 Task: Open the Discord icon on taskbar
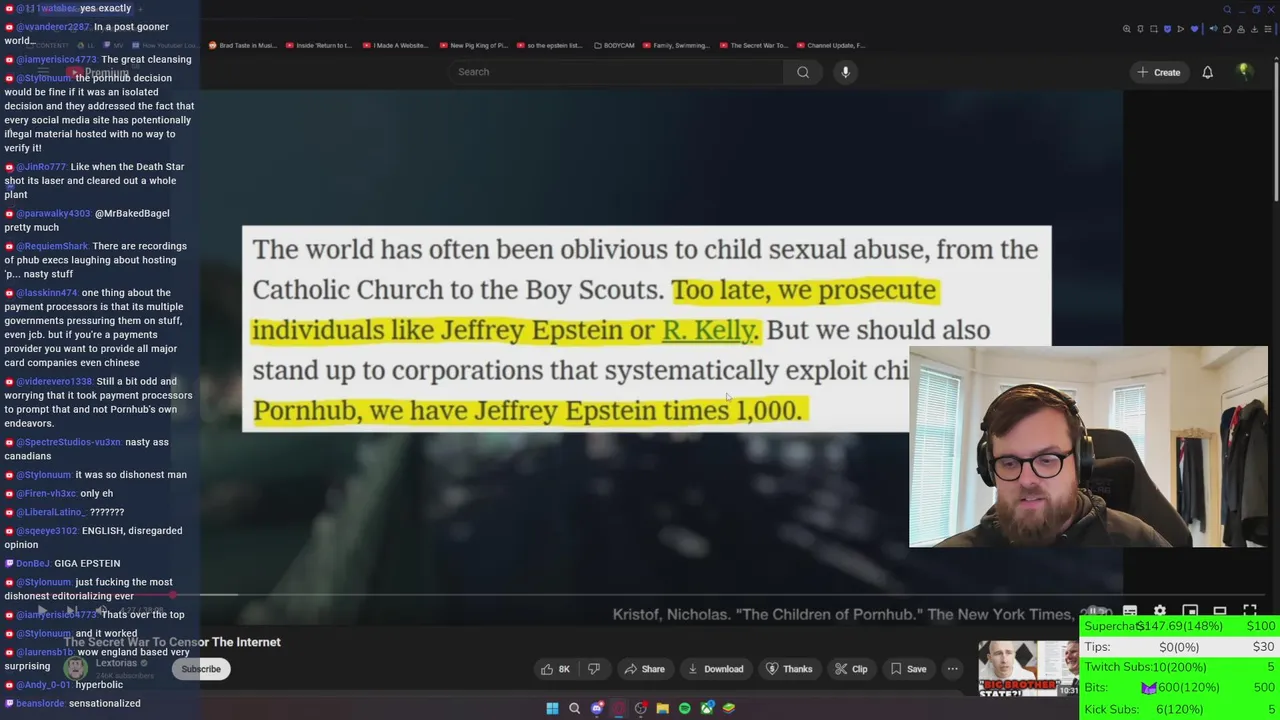click(597, 708)
